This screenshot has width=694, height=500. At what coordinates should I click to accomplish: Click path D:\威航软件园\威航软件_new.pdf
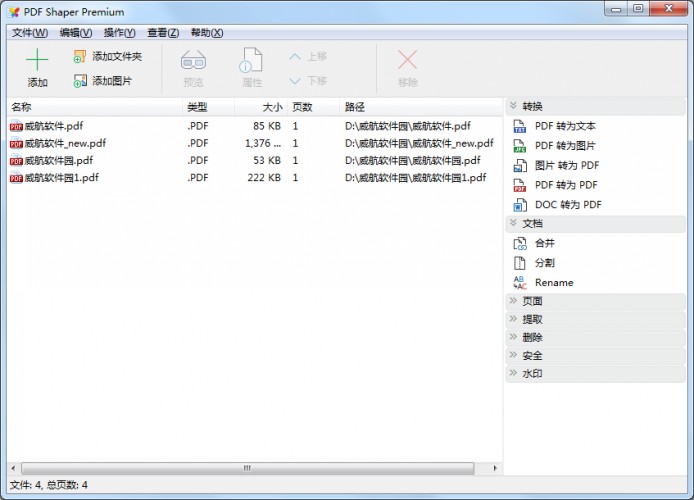pos(419,143)
